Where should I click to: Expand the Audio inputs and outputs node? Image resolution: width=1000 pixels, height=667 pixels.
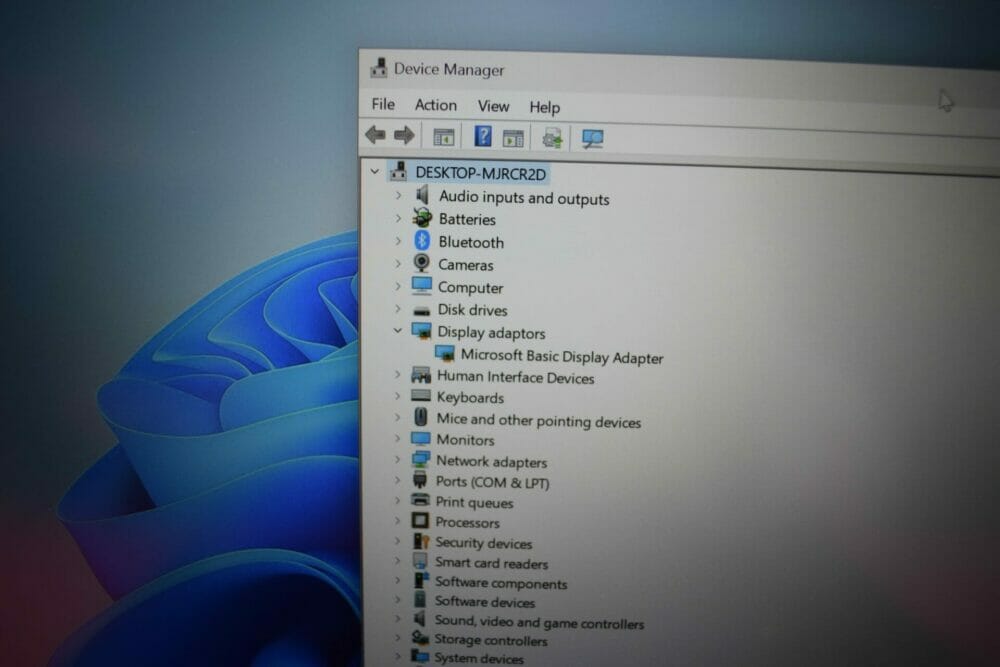click(x=398, y=195)
